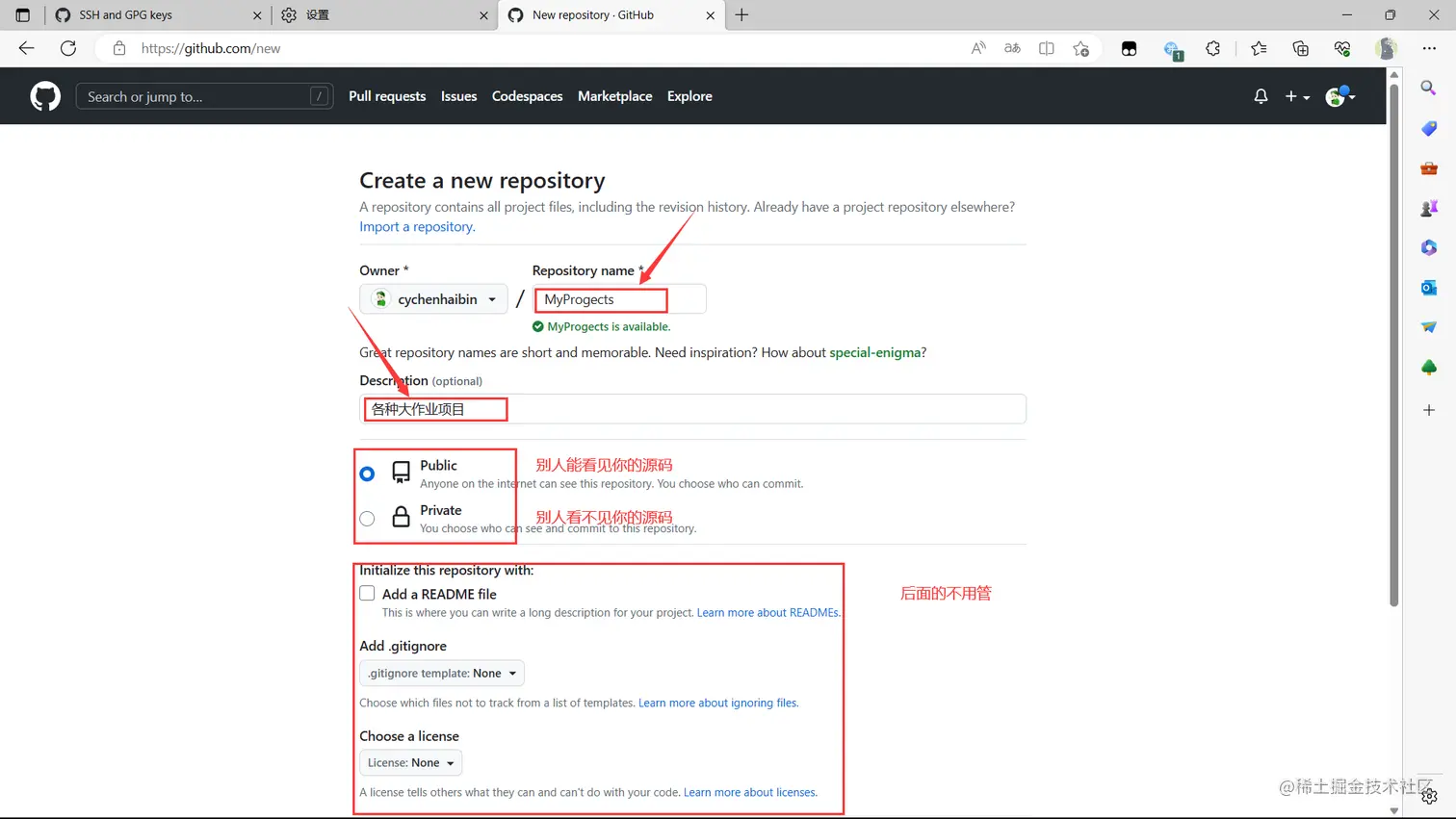Open Codespaces in header
The image size is (1456, 819).
click(527, 96)
